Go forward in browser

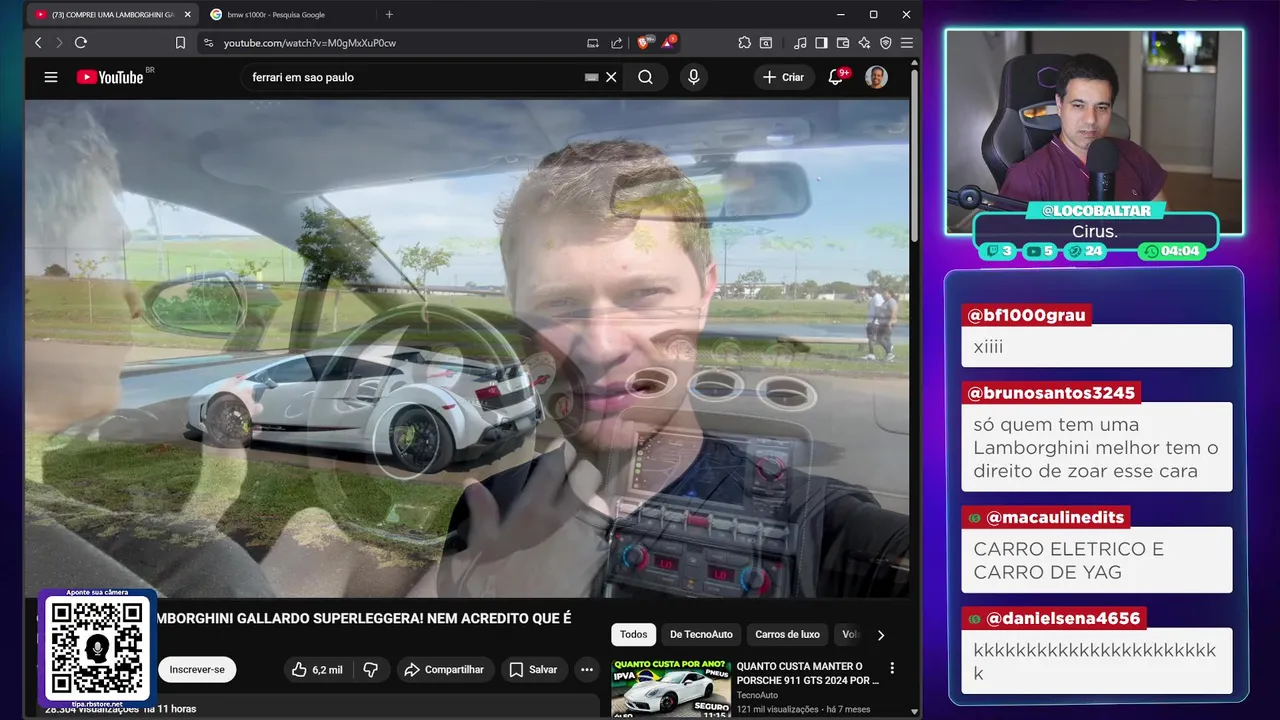tap(59, 43)
